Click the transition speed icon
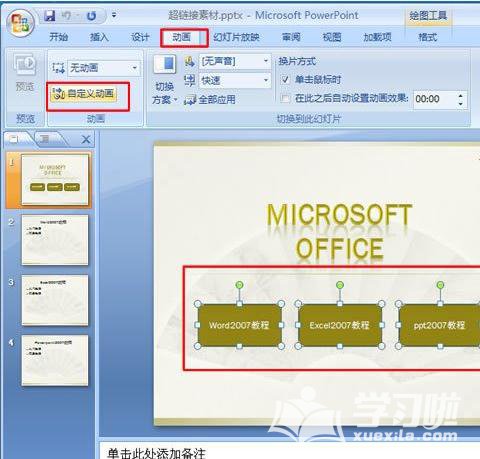The height and width of the screenshot is (459, 480). pos(190,80)
